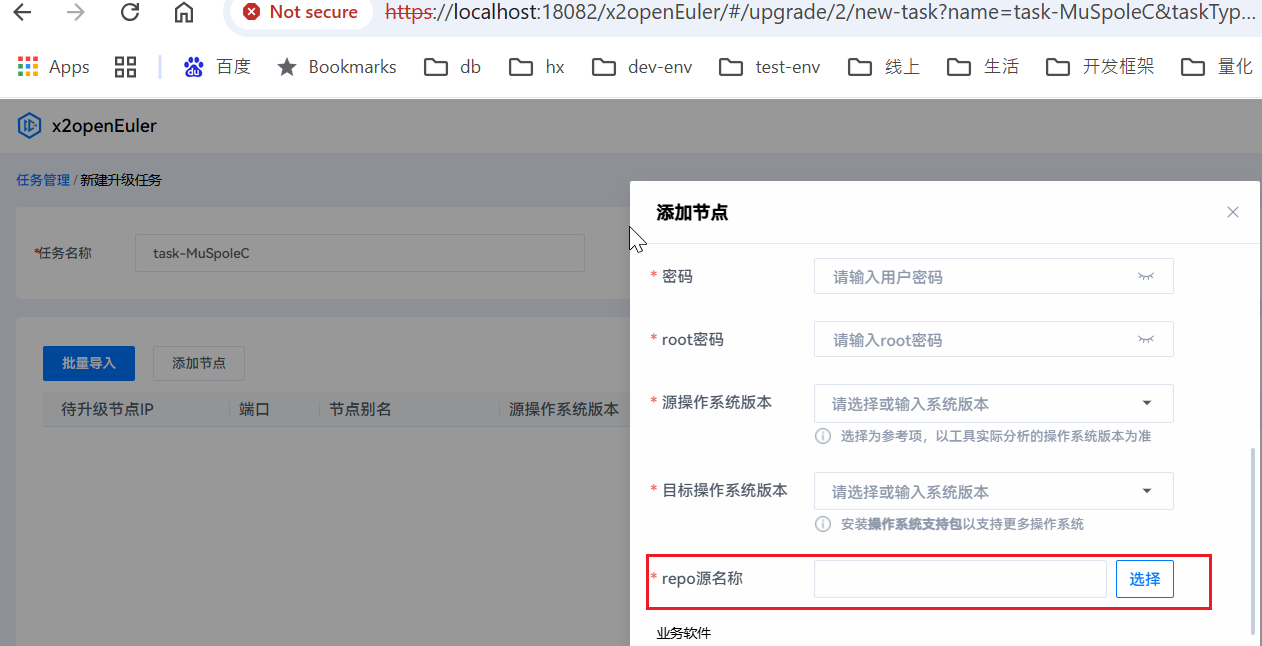Click the 批量导入 button
Viewport: 1262px width, 646px height.
[x=89, y=363]
